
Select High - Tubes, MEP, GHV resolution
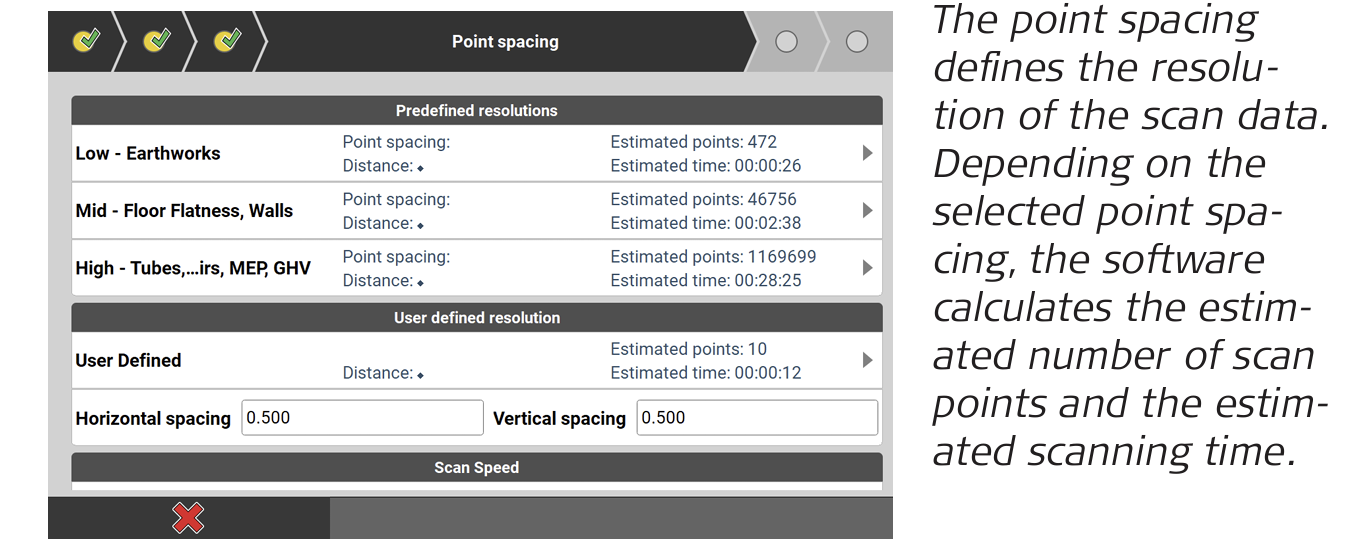click(x=193, y=268)
